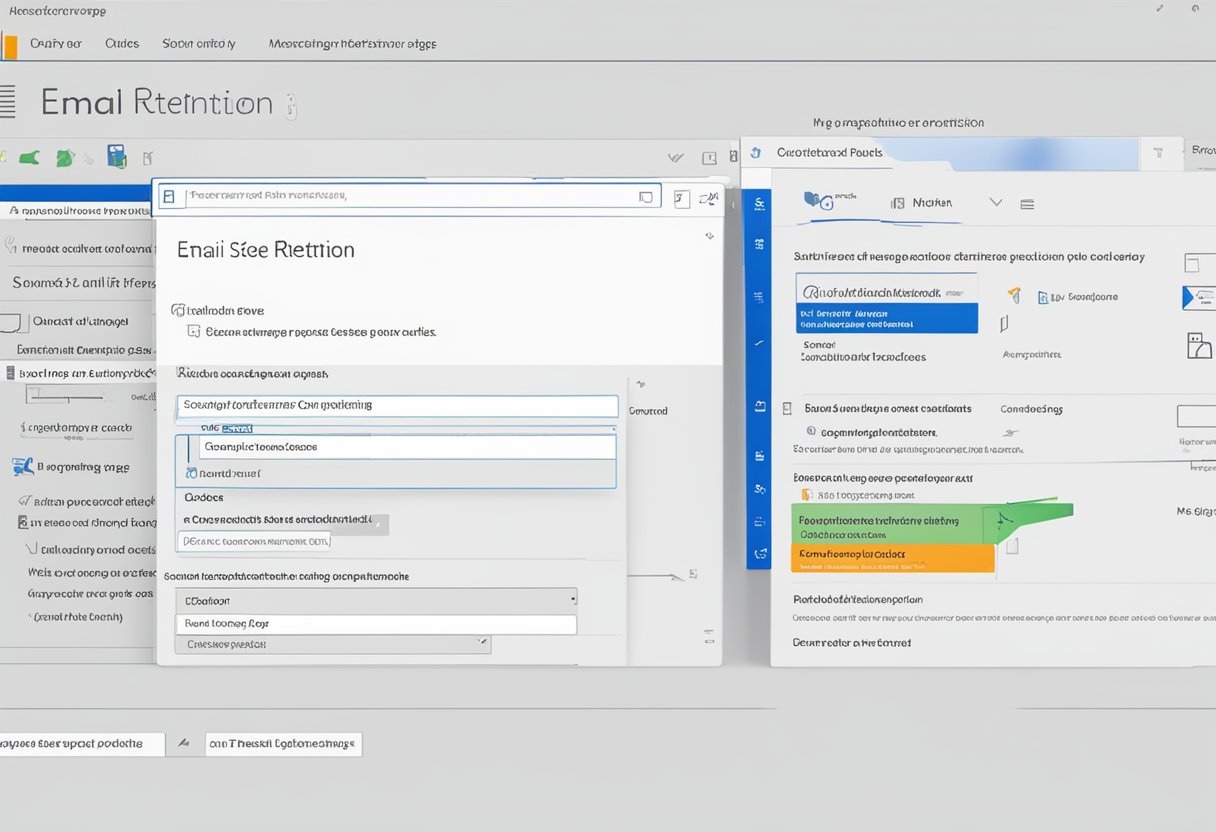Open the Sort orderly menu
This screenshot has width=1216, height=832.
coord(198,43)
